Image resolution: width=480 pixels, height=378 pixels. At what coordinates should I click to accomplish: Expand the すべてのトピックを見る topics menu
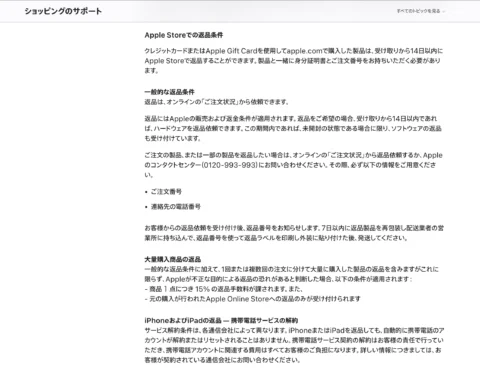(x=418, y=11)
